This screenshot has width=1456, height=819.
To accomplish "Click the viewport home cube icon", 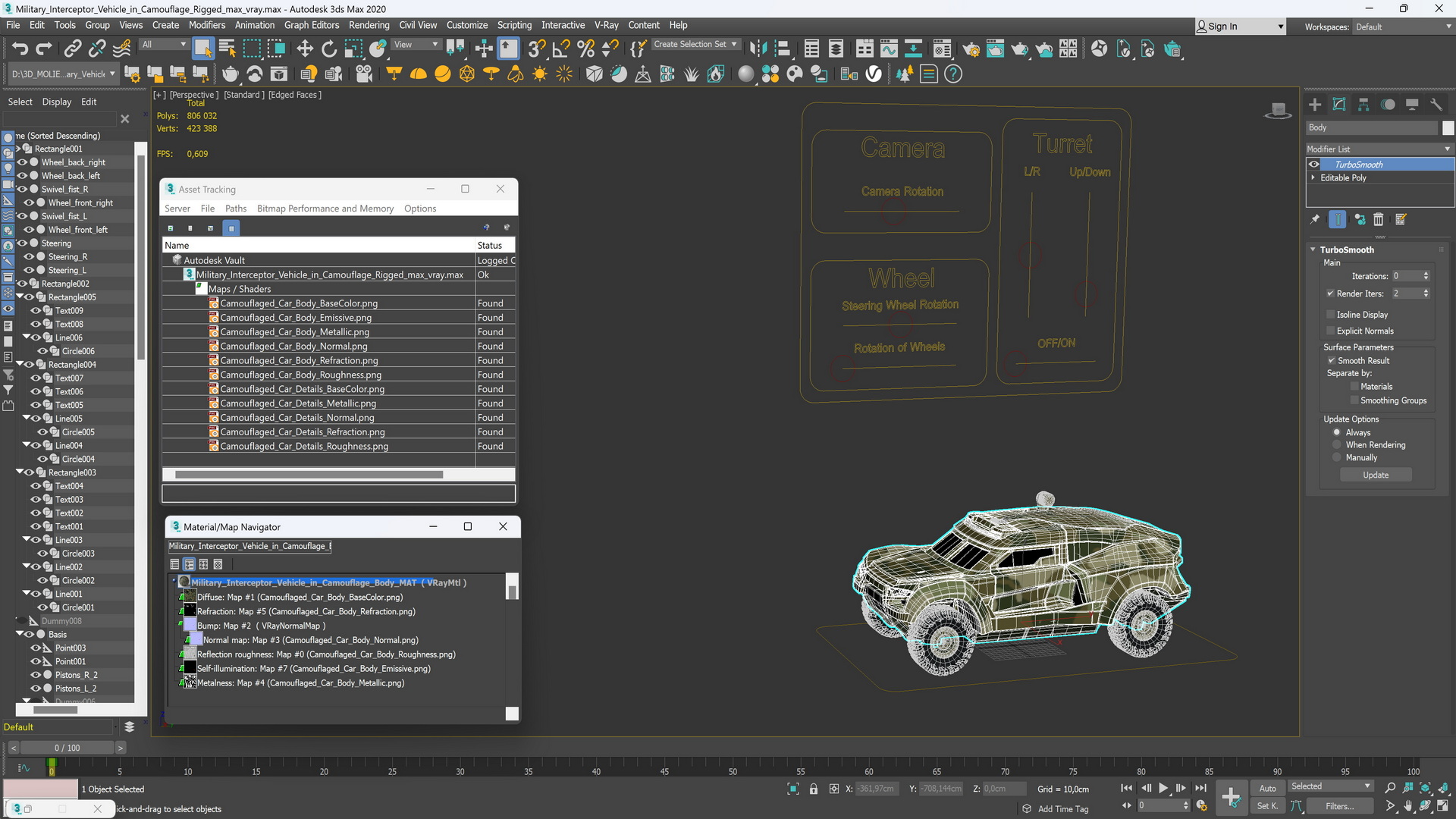I will pos(1278,111).
